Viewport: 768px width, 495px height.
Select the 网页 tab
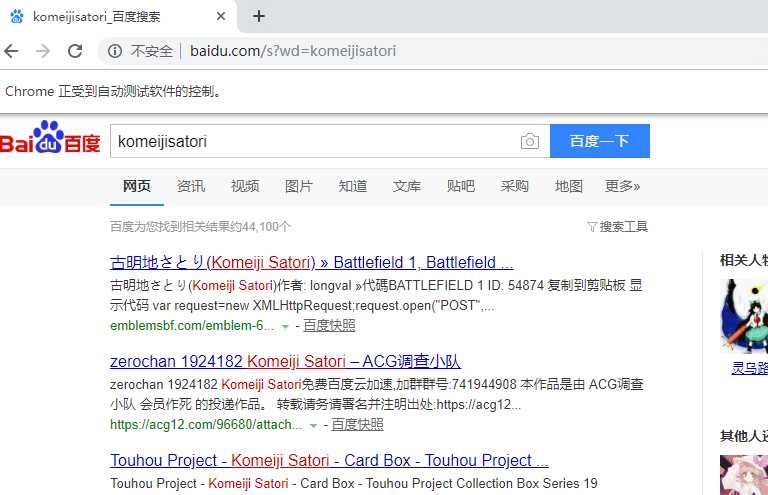pyautogui.click(x=137, y=186)
